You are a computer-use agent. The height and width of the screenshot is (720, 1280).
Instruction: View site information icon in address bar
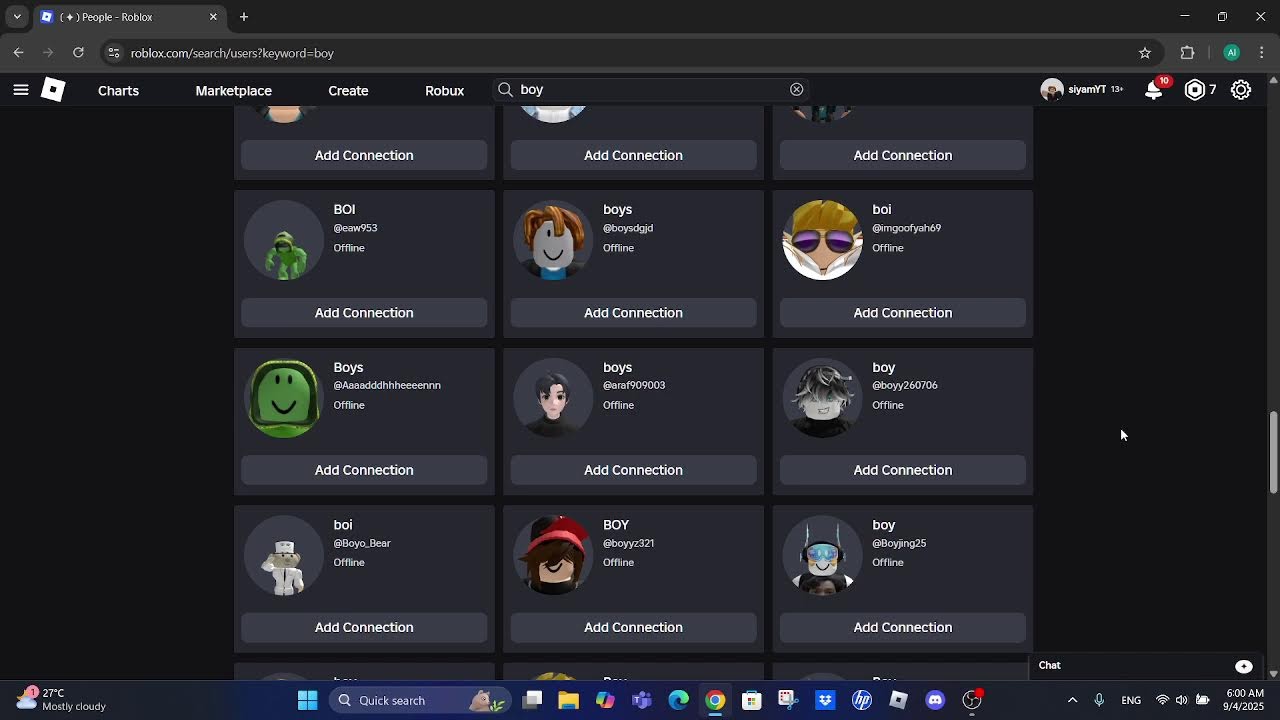click(x=113, y=53)
